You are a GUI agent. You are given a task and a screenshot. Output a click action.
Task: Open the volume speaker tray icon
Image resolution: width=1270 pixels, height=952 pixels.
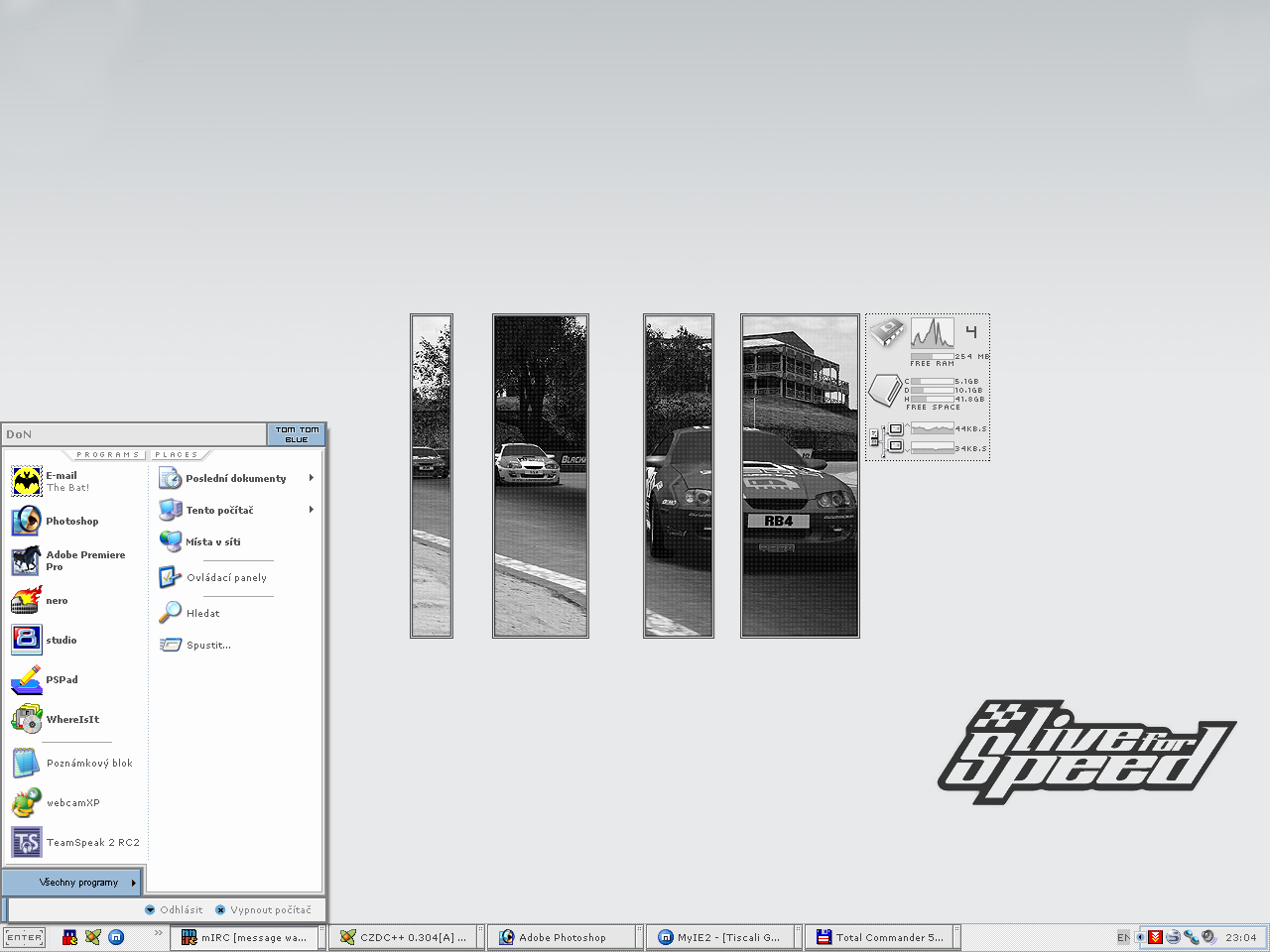point(1207,937)
